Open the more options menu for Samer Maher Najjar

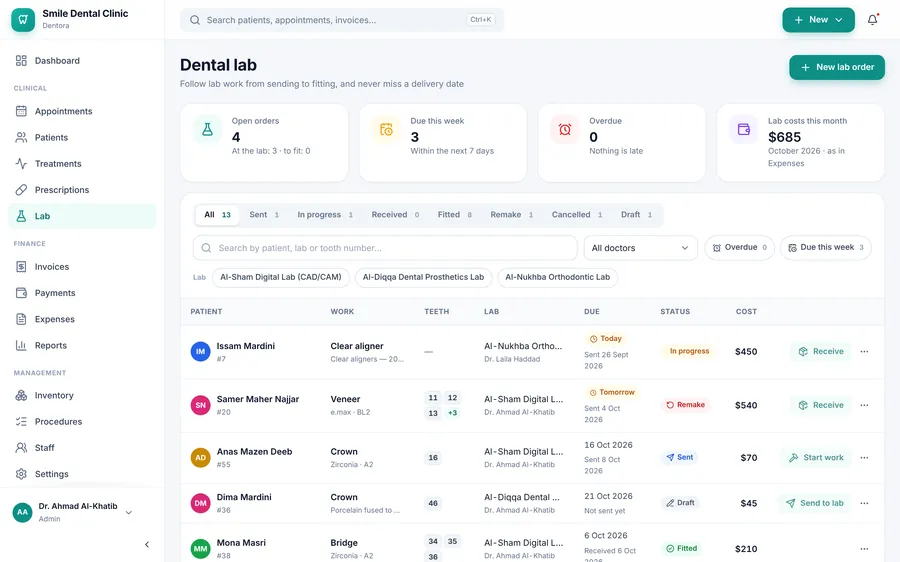pyautogui.click(x=864, y=405)
